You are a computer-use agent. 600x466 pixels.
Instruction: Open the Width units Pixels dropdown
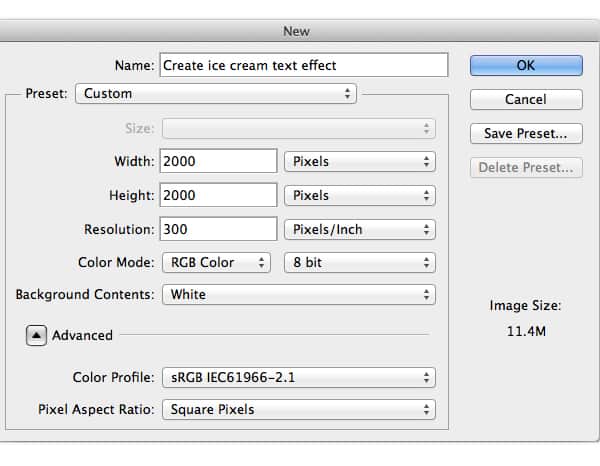[x=360, y=161]
